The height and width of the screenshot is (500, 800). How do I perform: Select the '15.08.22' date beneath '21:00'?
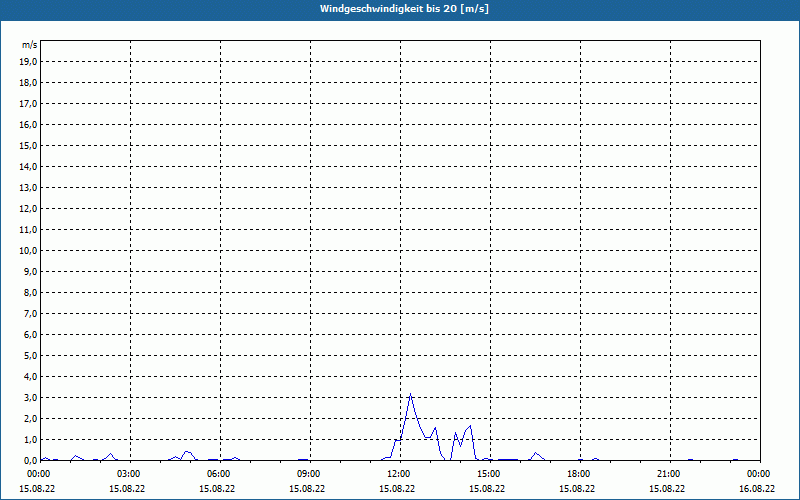[667, 489]
